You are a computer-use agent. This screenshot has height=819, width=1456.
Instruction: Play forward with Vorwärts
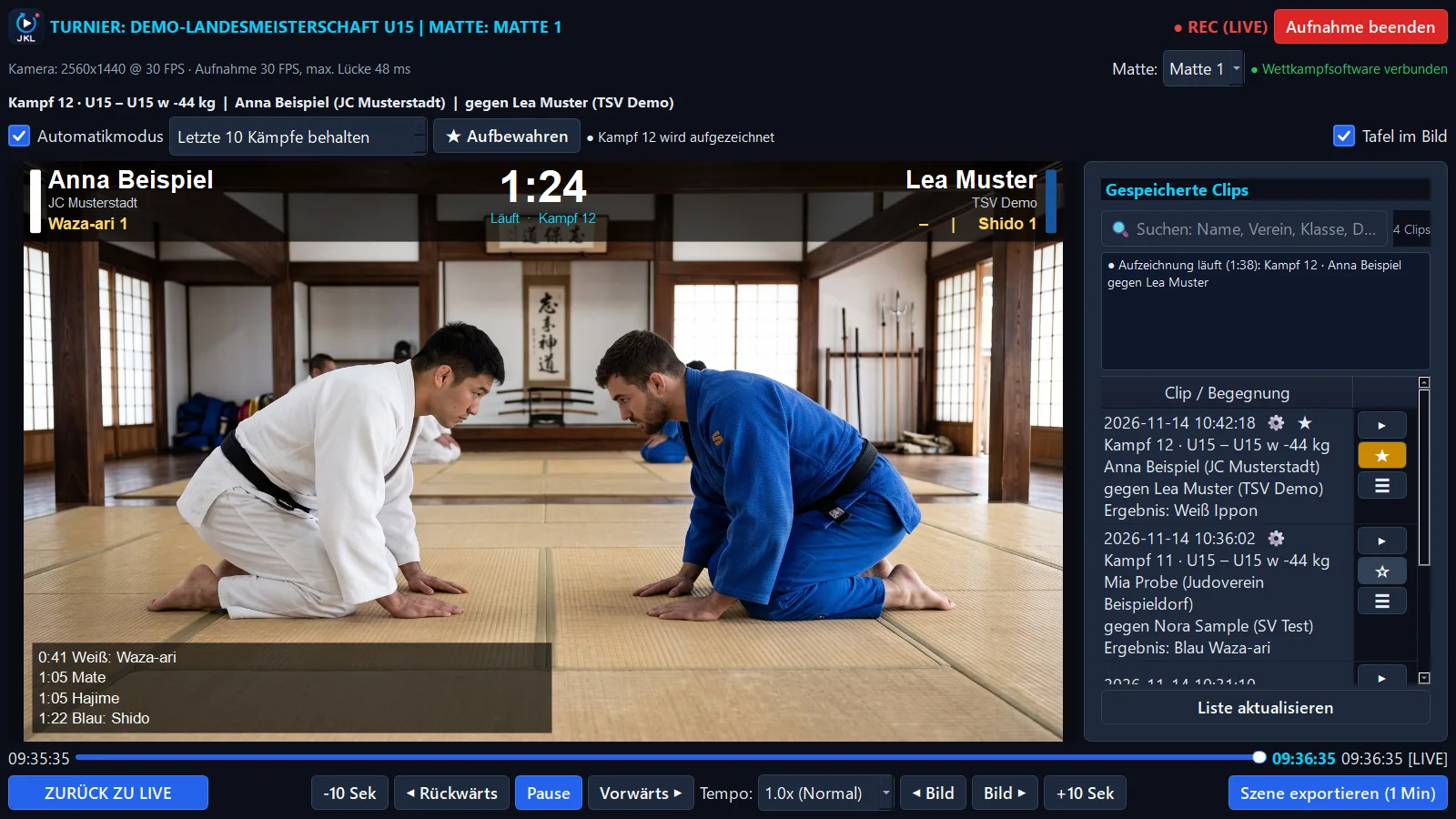click(641, 793)
